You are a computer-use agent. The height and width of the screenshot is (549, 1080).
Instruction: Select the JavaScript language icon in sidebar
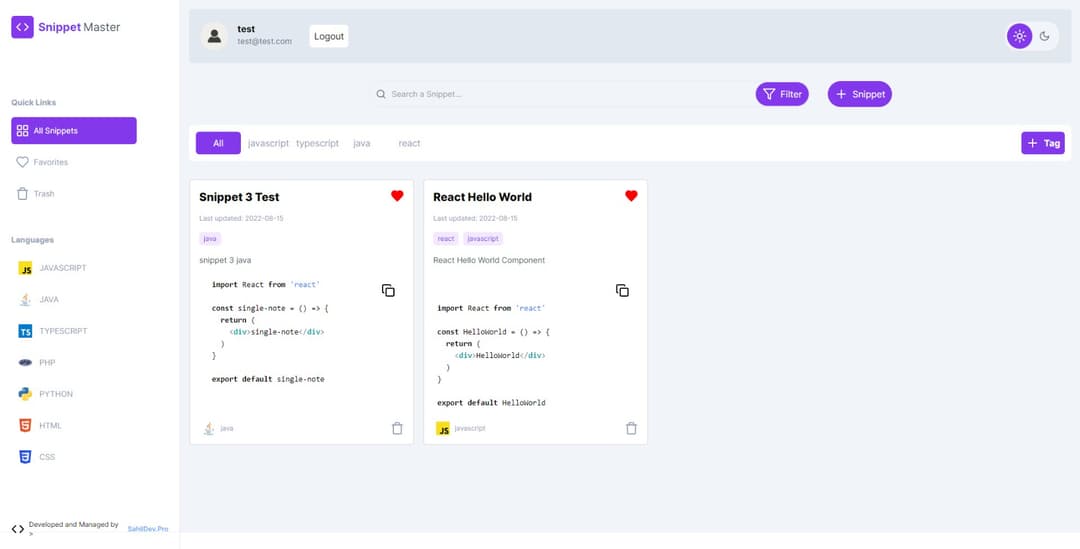[x=25, y=268]
